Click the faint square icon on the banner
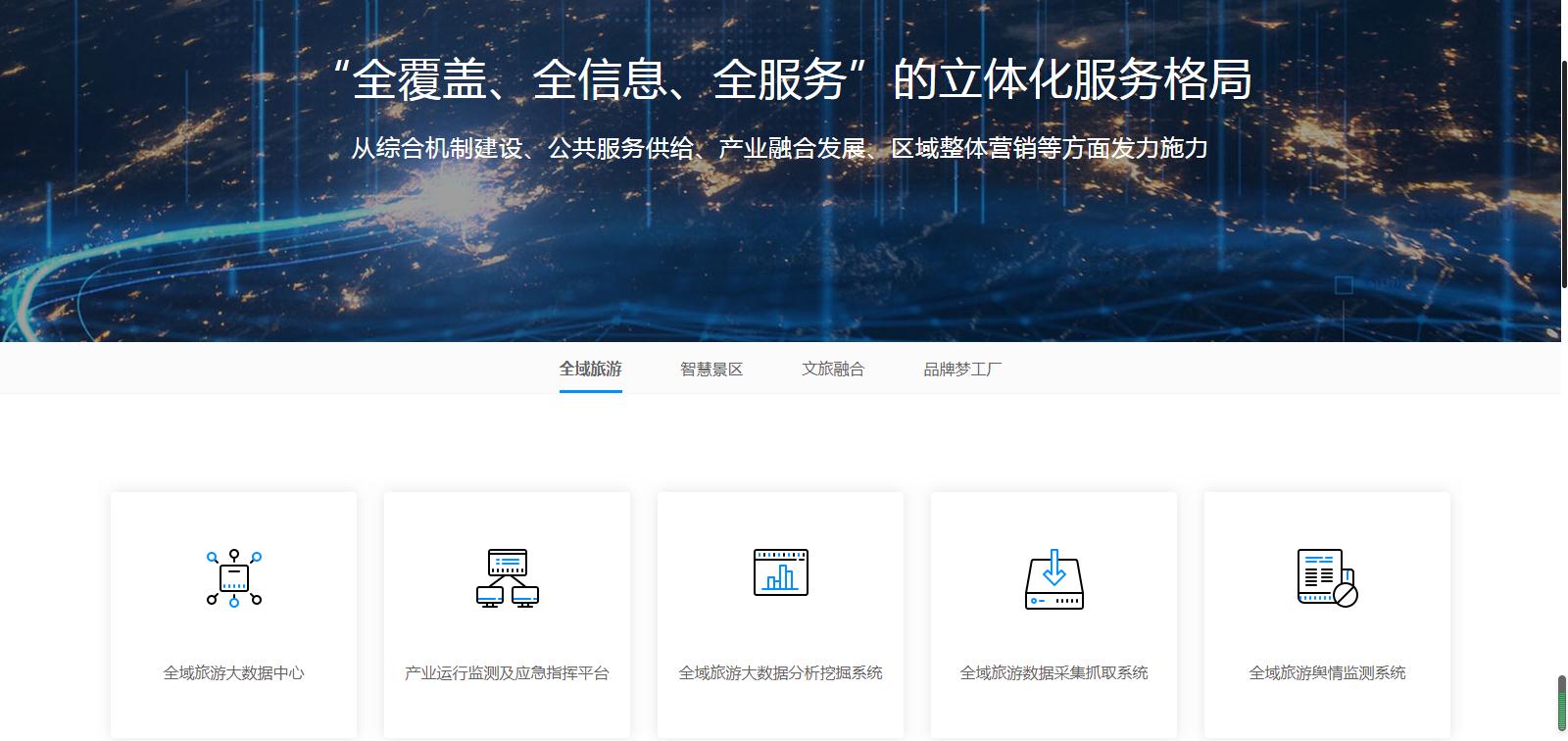1568x741 pixels. click(x=1344, y=285)
